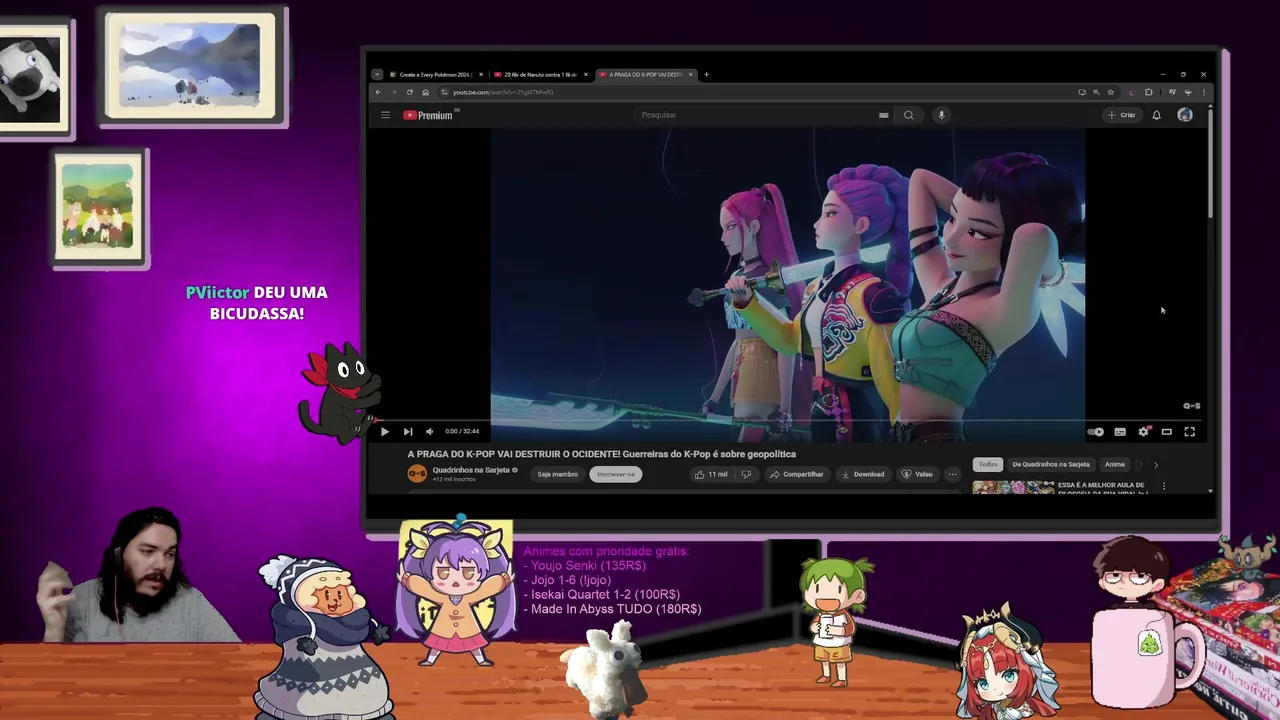Open the recommended video thumbnail in sidebar
1280x720 pixels.
point(1013,487)
